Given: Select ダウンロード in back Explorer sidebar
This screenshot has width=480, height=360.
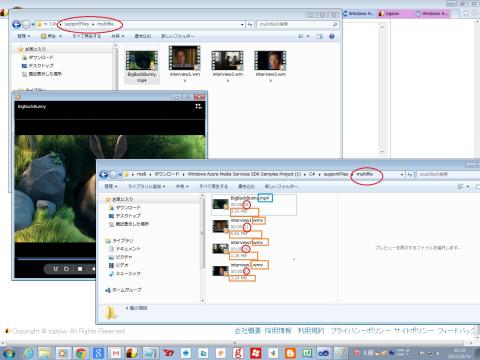Looking at the screenshot, I should 41,57.
